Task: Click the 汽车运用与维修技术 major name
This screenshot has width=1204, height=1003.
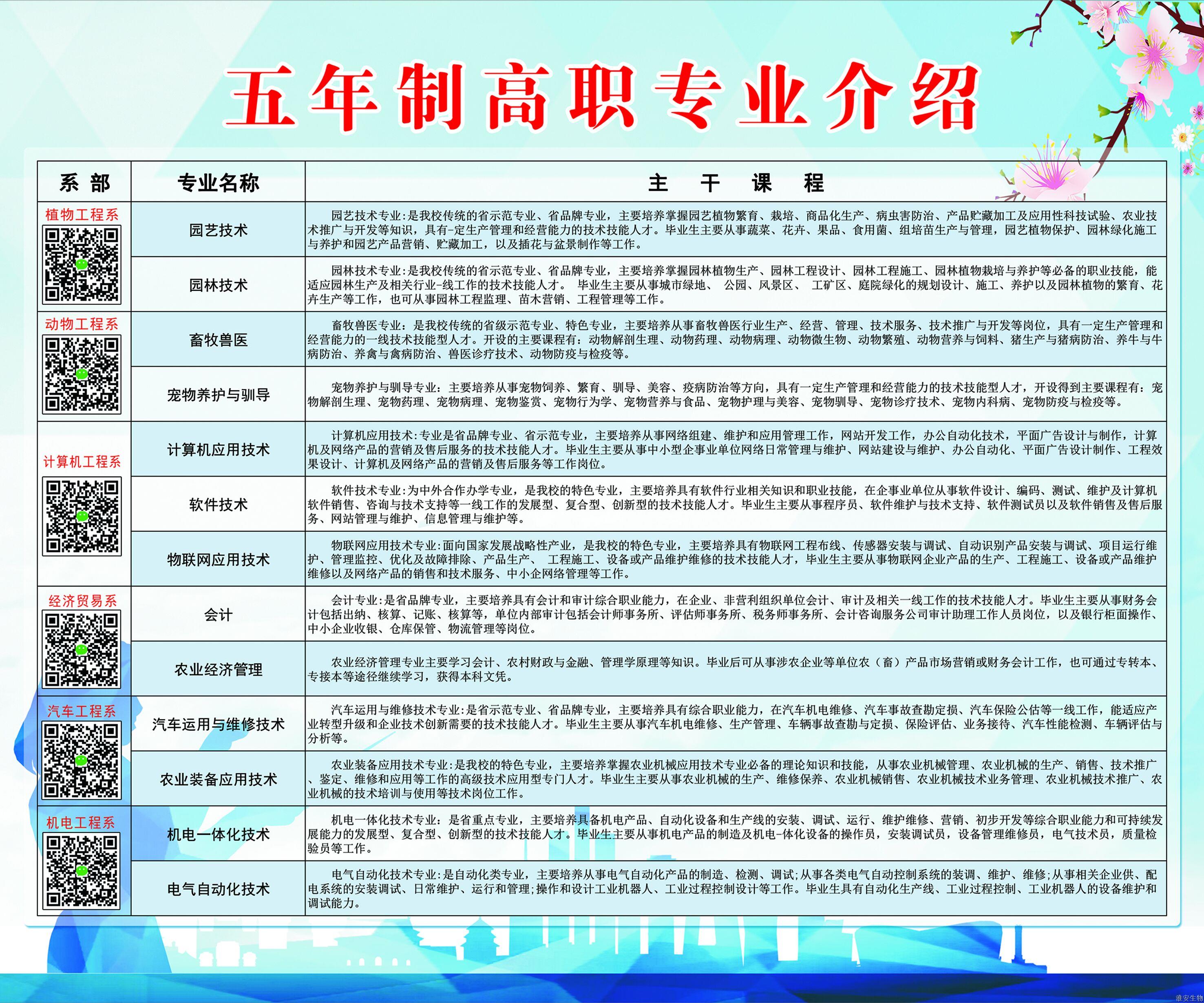Action: click(x=218, y=725)
